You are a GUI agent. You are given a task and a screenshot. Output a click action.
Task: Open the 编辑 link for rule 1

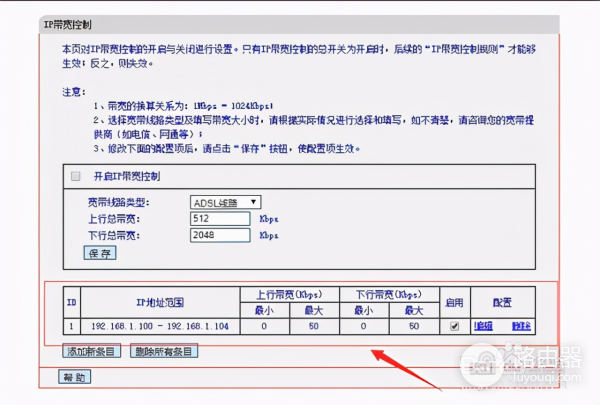coord(483,326)
